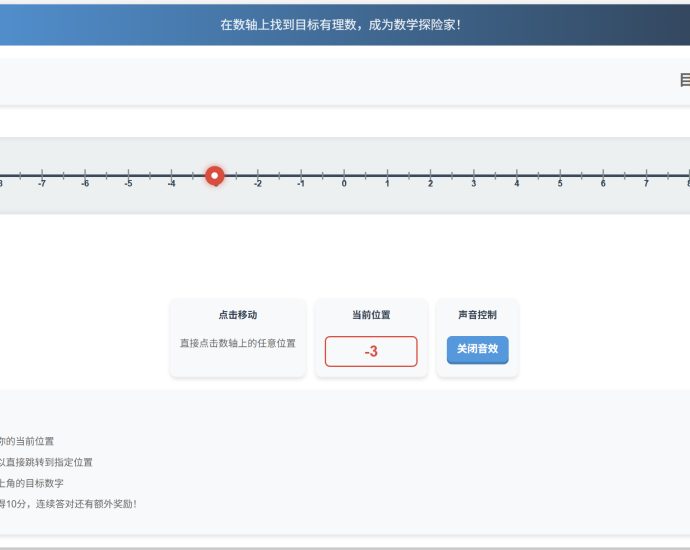Click the tick labeled 4

517,176
